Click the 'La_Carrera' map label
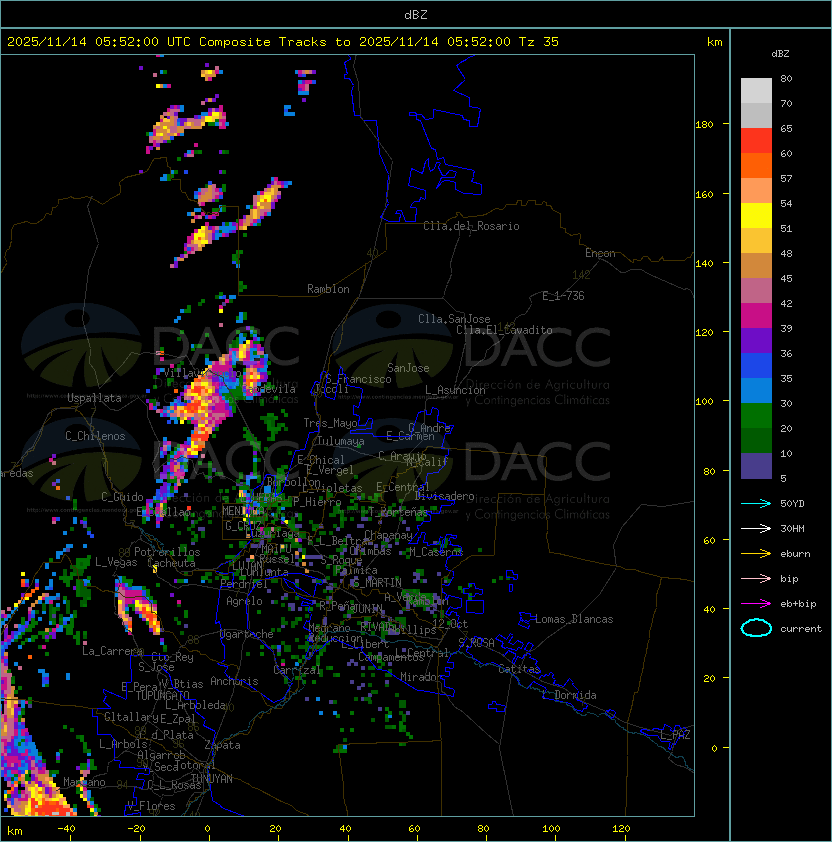Screen dimensions: 832x842 tap(112, 651)
